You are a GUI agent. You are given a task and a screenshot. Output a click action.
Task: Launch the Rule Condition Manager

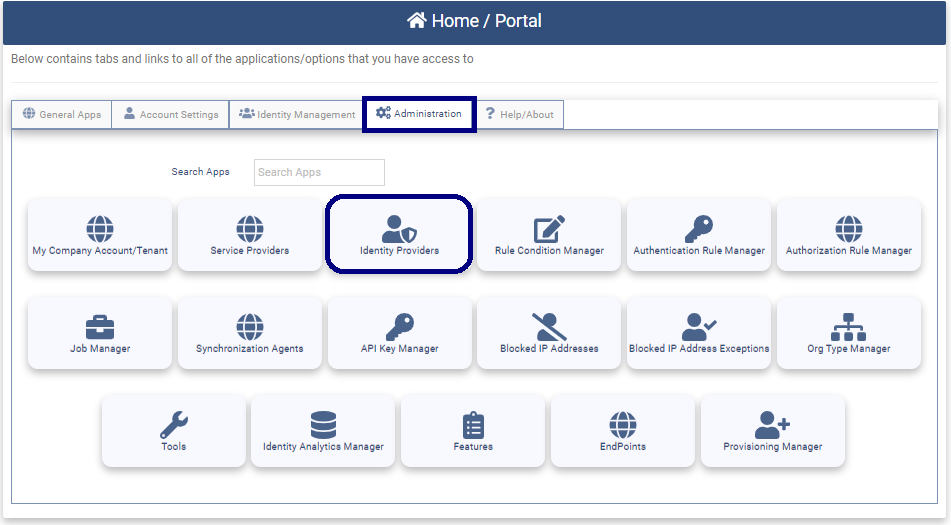[549, 235]
